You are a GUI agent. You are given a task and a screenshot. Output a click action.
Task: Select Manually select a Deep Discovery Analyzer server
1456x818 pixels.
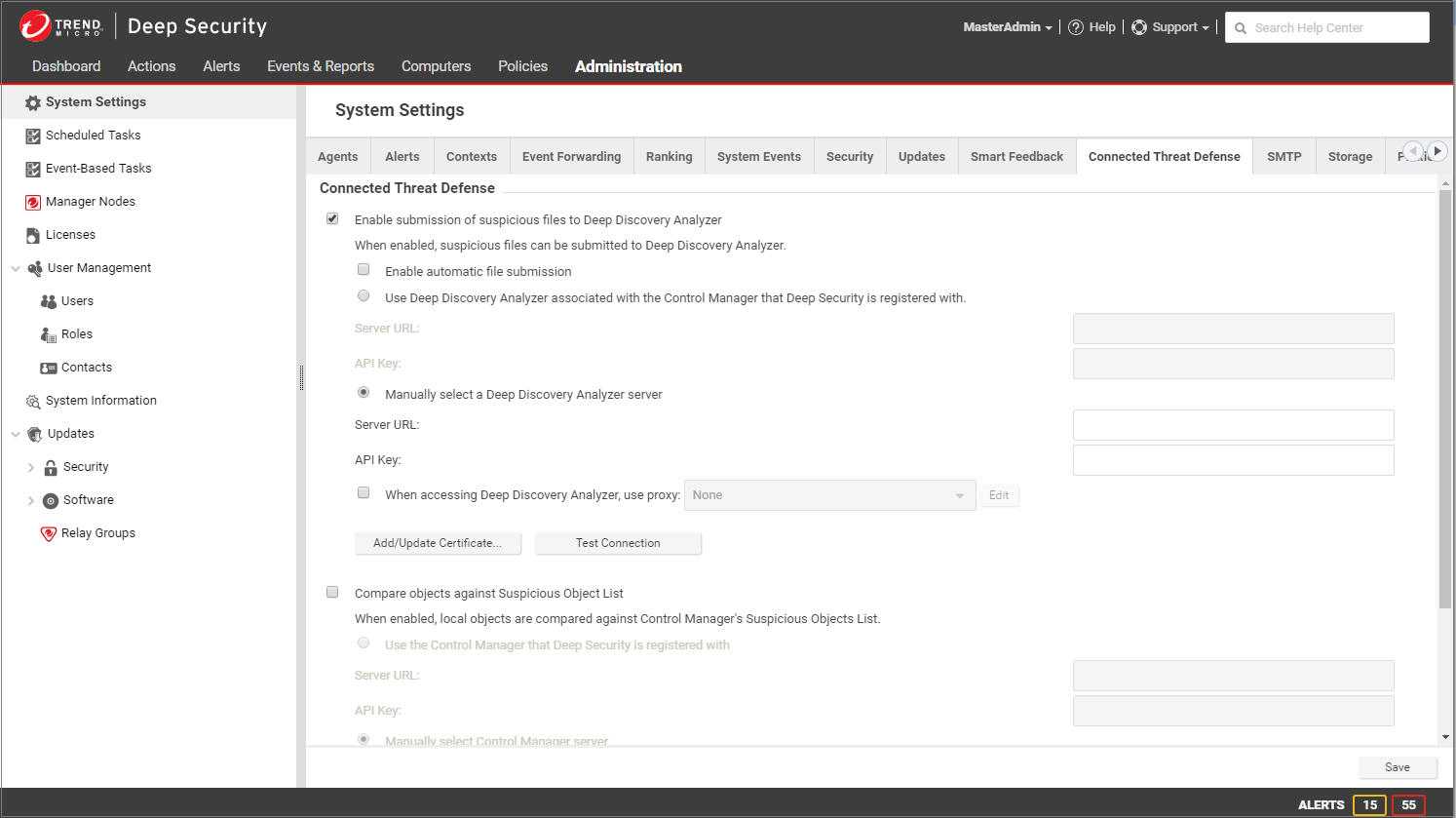(364, 393)
